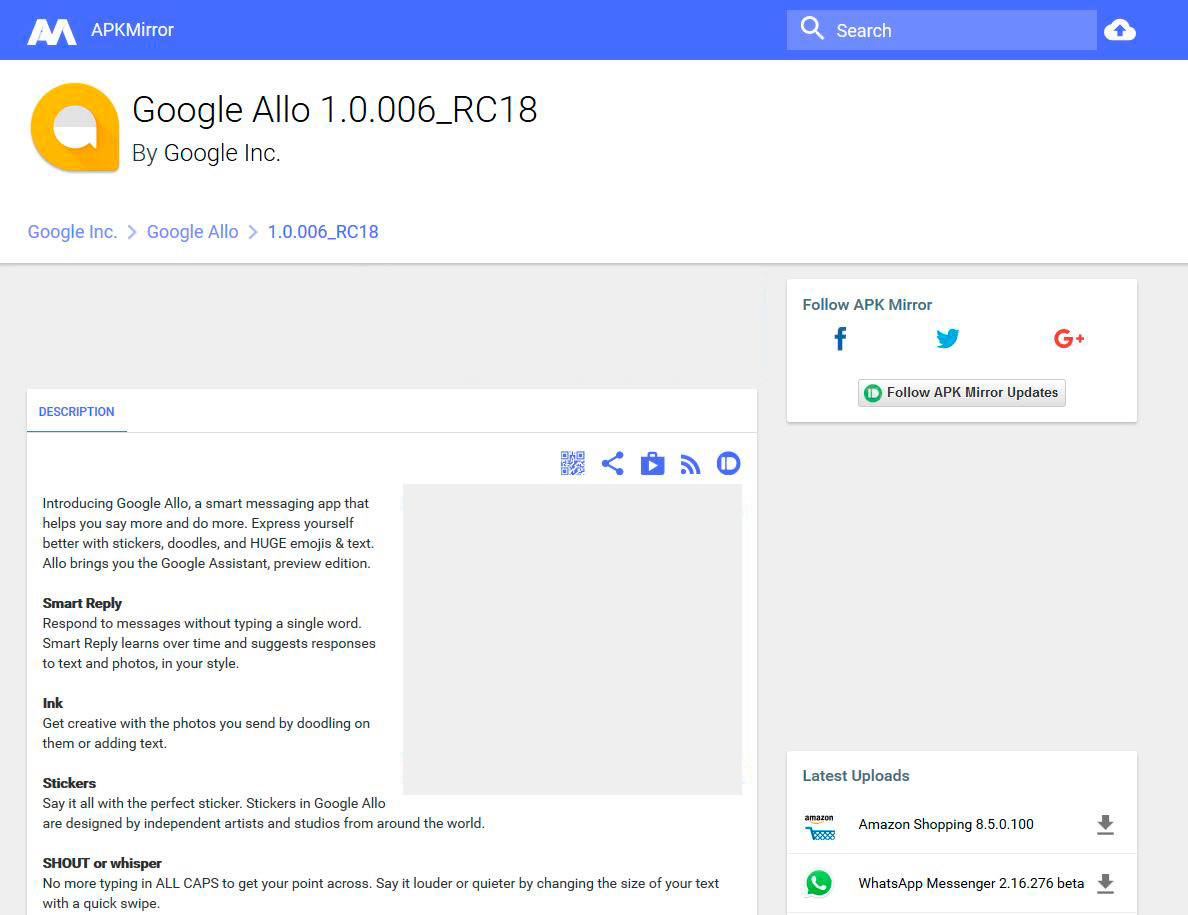
Task: Click the Amazon Shopping app icon
Action: (x=819, y=826)
